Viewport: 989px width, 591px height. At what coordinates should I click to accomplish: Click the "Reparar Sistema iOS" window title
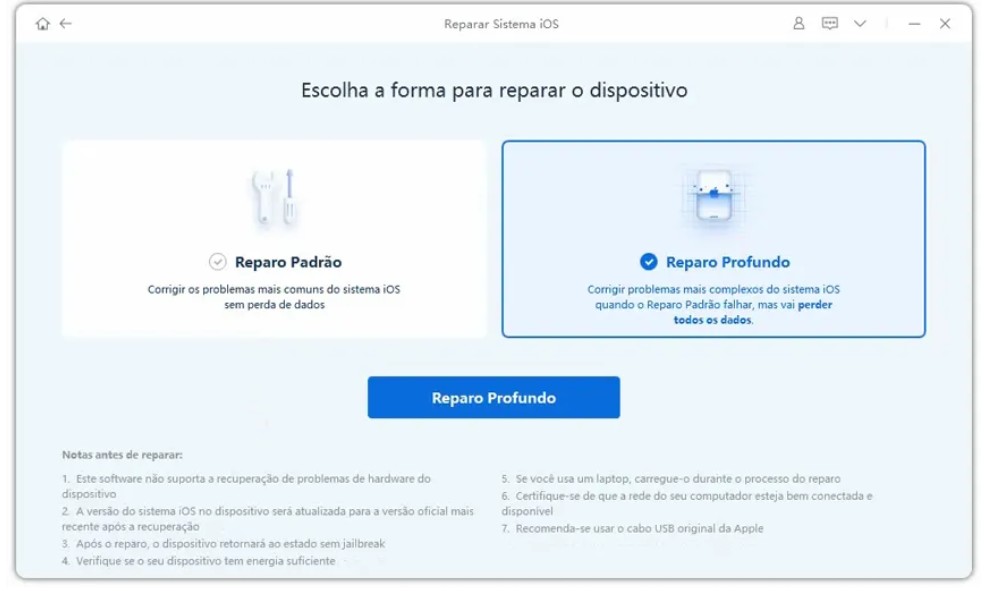tap(501, 24)
